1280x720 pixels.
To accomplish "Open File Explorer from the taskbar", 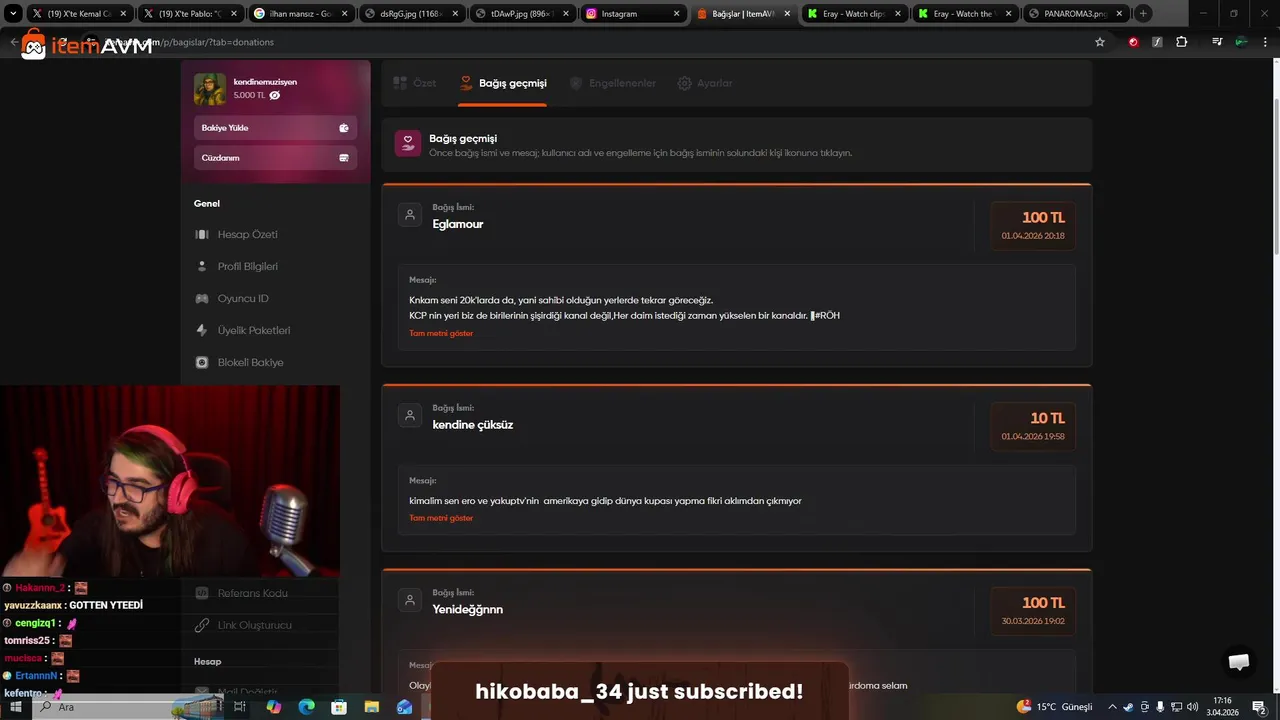I will (372, 707).
